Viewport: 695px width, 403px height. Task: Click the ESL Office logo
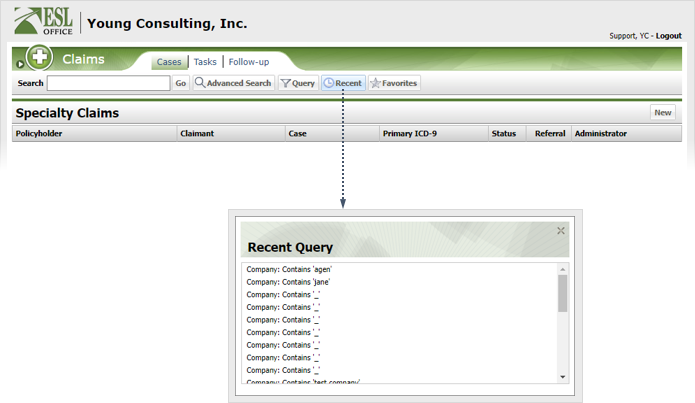(x=44, y=22)
